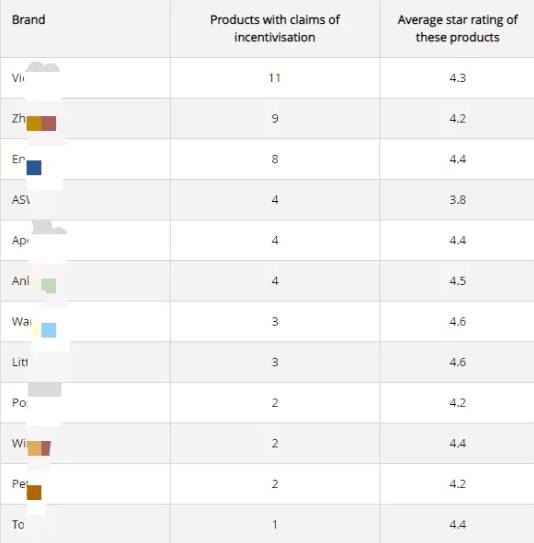Image resolution: width=534 pixels, height=543 pixels.
Task: Click the light blue square in the Wa row
Action: coord(49,330)
